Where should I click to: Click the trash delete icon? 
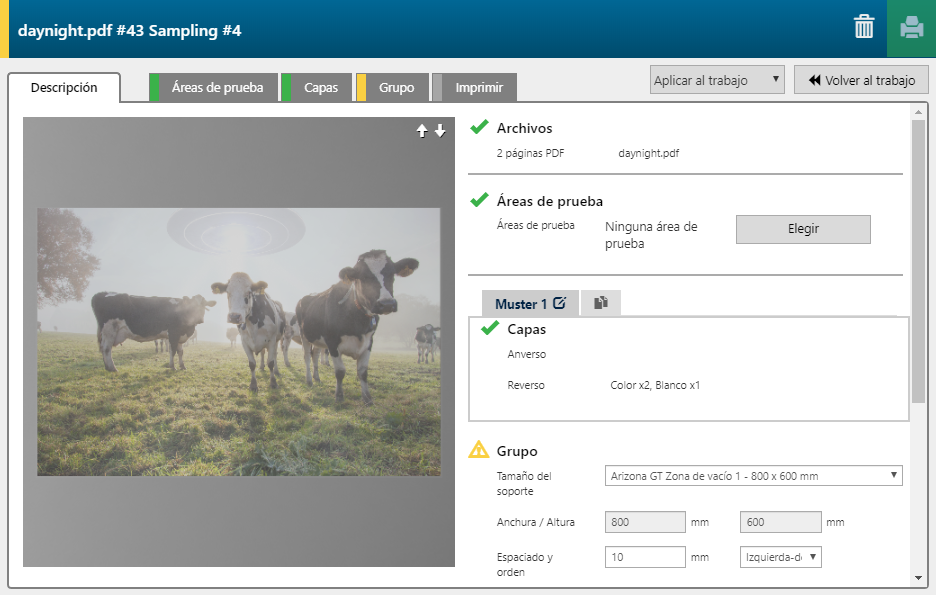coord(864,28)
